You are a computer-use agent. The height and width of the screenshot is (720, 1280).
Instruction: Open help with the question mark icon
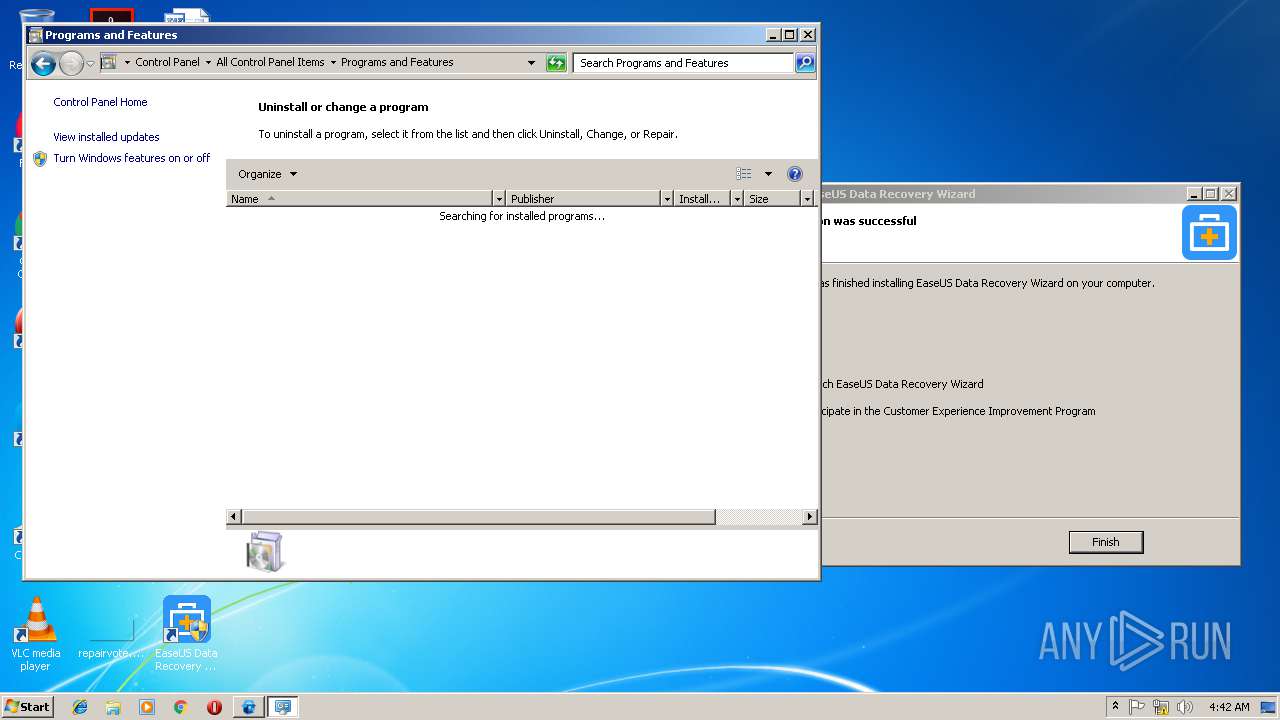click(x=795, y=174)
